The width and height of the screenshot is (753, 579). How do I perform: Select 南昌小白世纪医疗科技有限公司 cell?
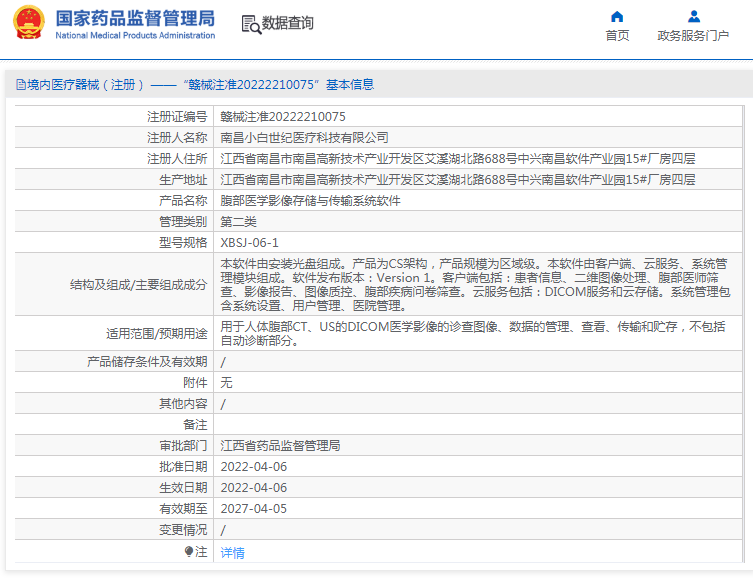point(304,138)
